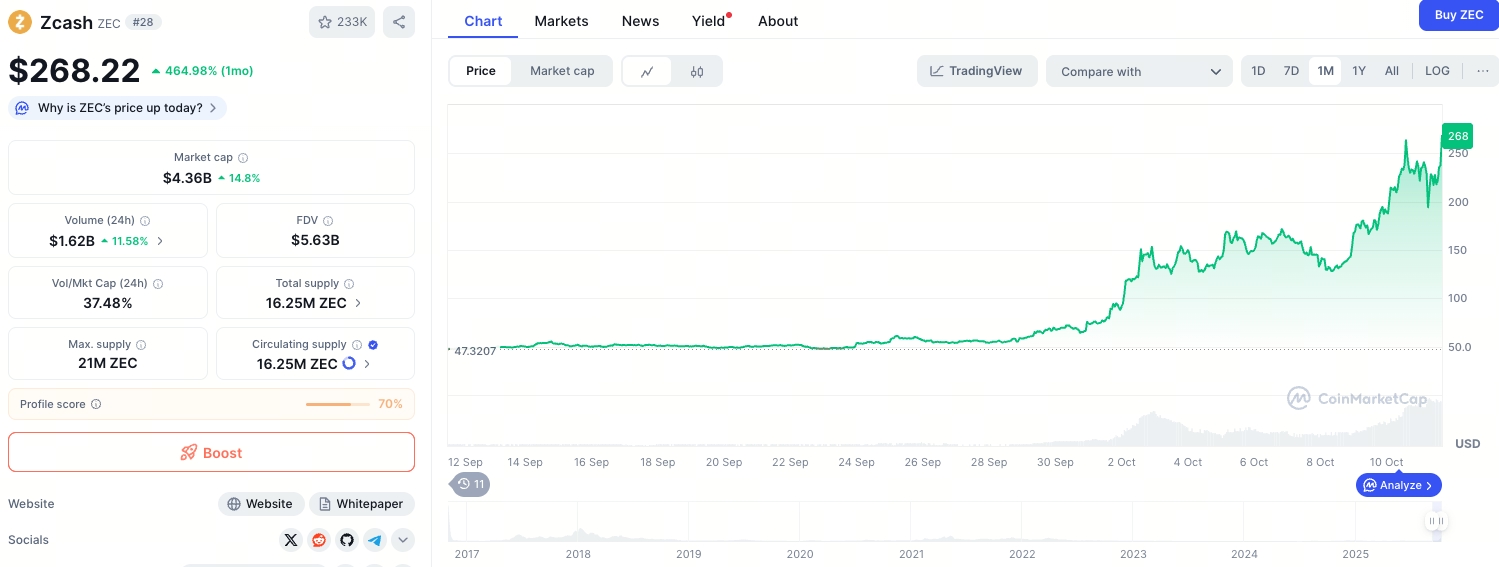Open the GitHub social icon

point(347,540)
